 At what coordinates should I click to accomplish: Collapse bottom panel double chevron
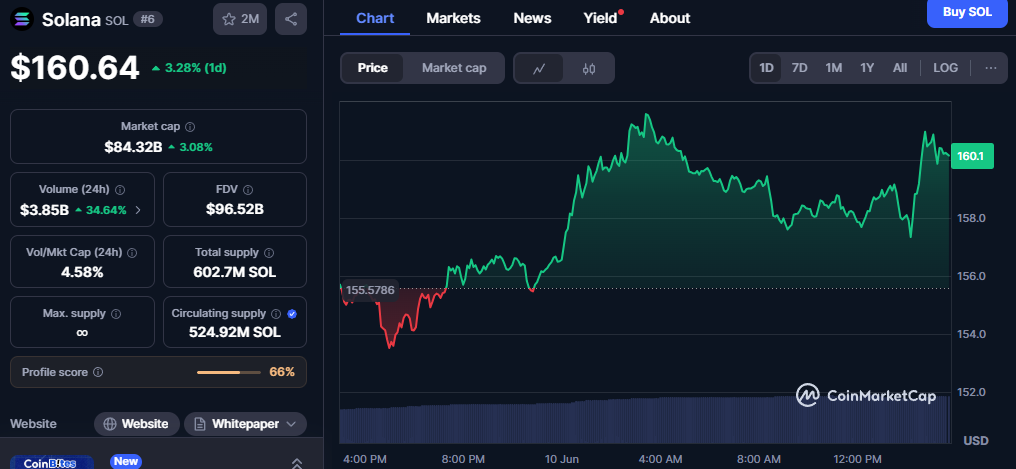pos(297,463)
